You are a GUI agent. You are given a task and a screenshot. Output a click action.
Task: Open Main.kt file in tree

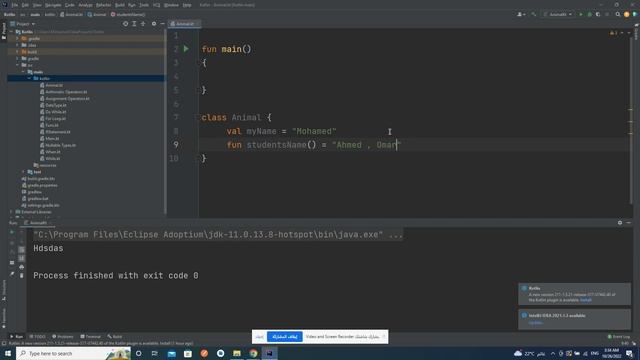(49, 138)
